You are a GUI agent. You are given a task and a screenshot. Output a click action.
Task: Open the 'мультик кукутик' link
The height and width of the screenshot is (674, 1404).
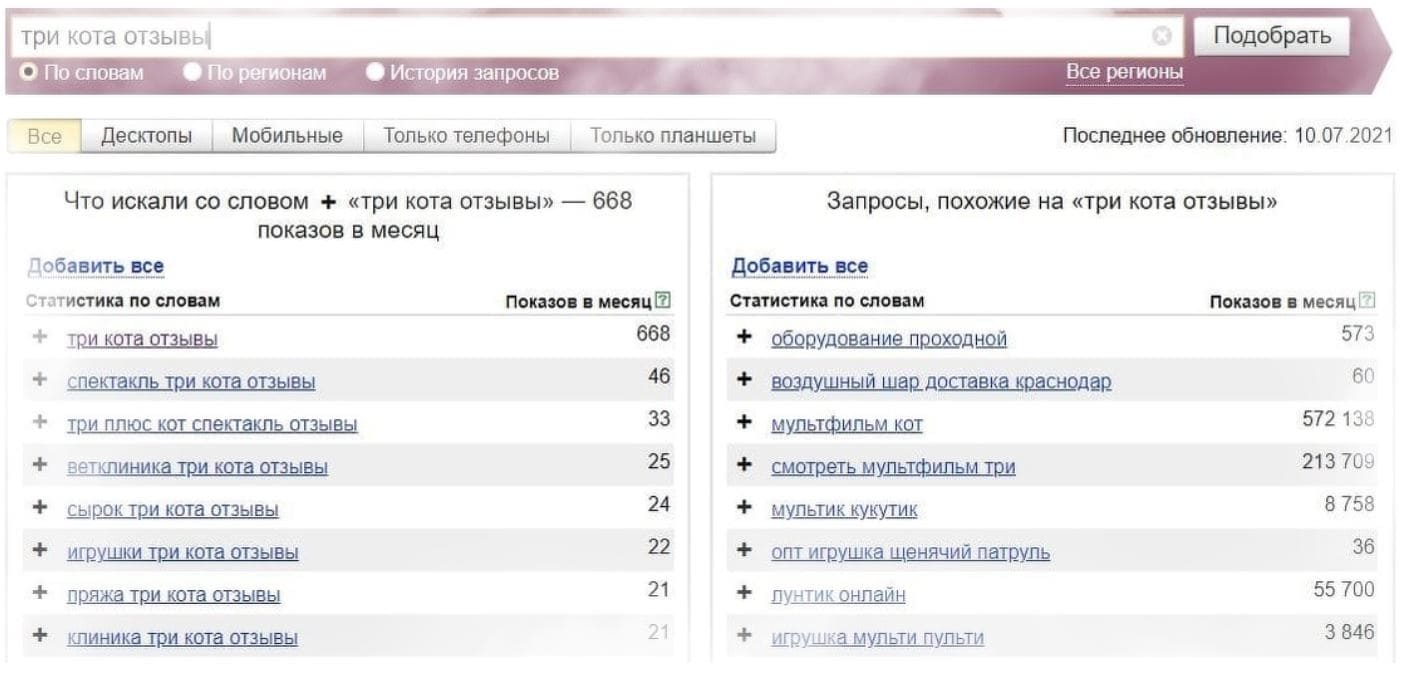pyautogui.click(x=844, y=510)
